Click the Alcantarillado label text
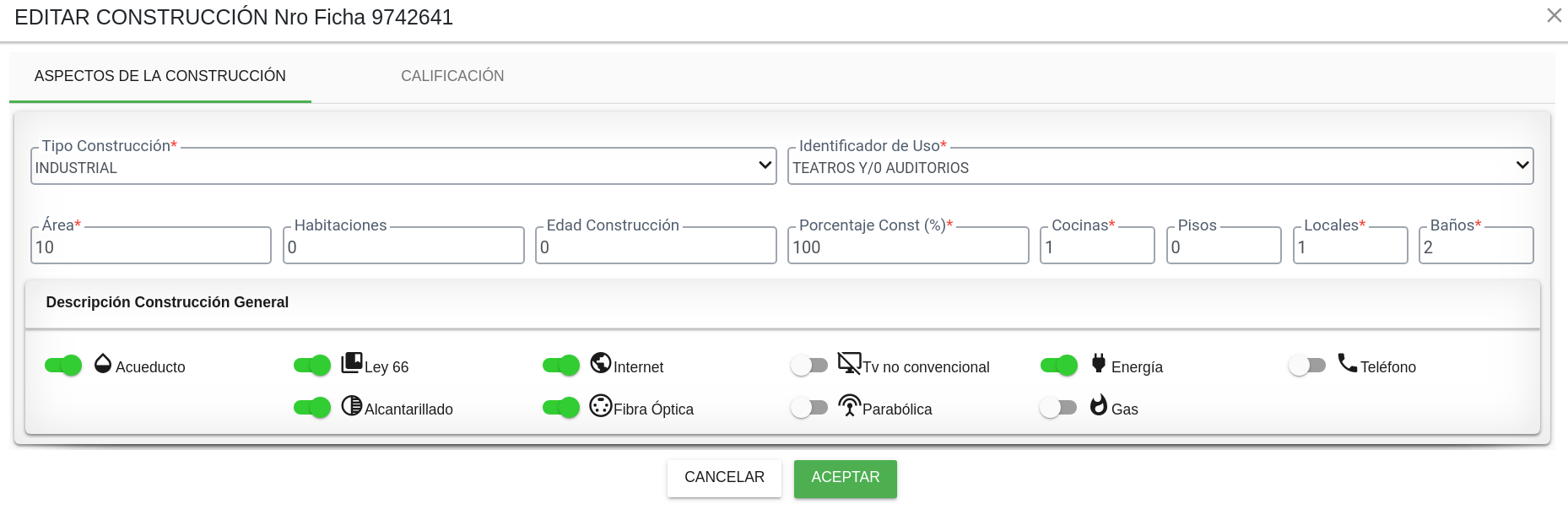 click(x=408, y=409)
